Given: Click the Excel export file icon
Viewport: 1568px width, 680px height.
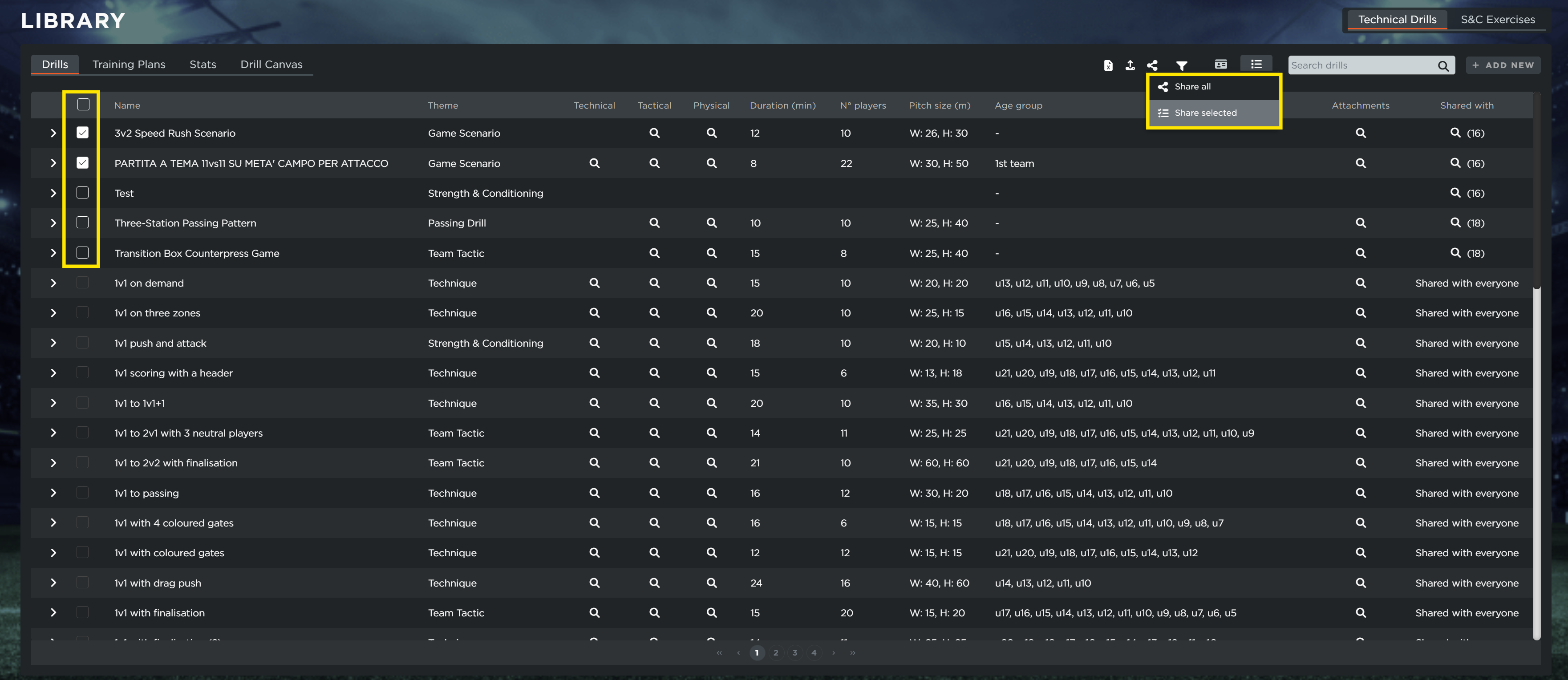Looking at the screenshot, I should point(1108,65).
